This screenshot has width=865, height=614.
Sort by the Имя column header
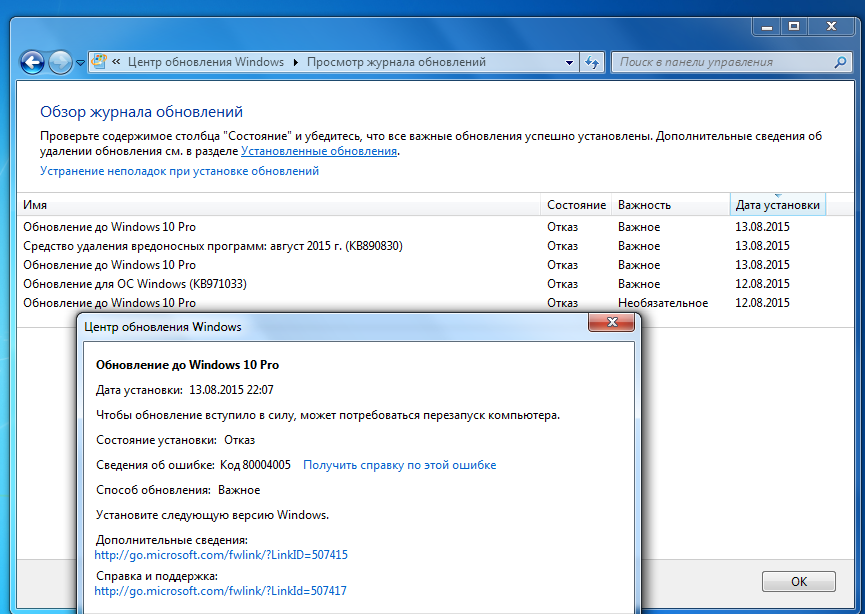tap(279, 205)
